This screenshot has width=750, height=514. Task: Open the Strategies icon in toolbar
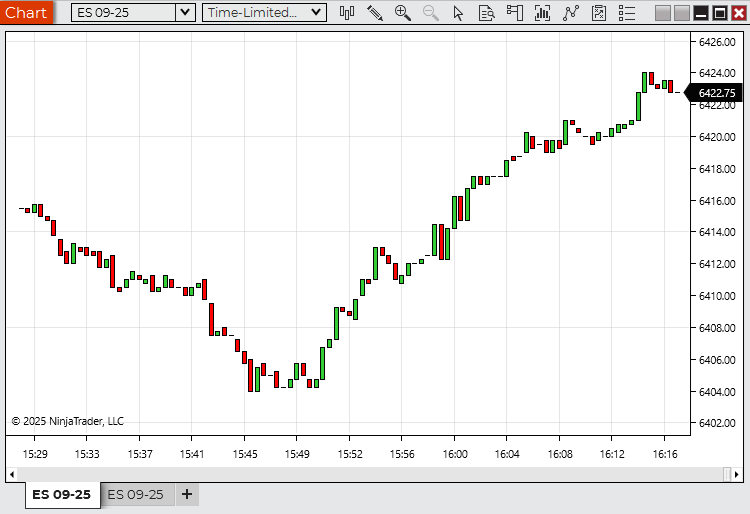click(x=571, y=13)
